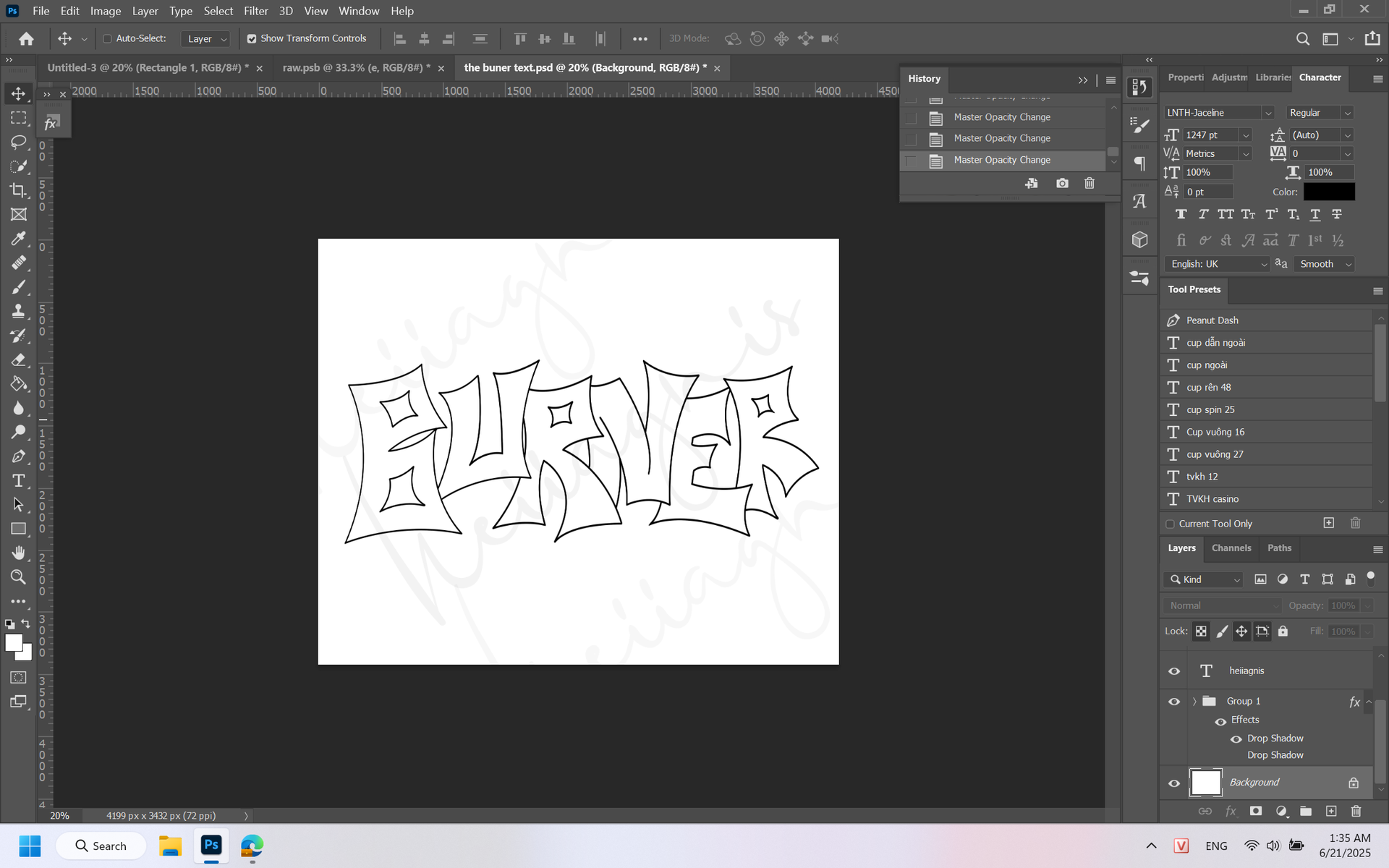This screenshot has height=868, width=1389.
Task: Select the Hand tool
Action: [19, 553]
